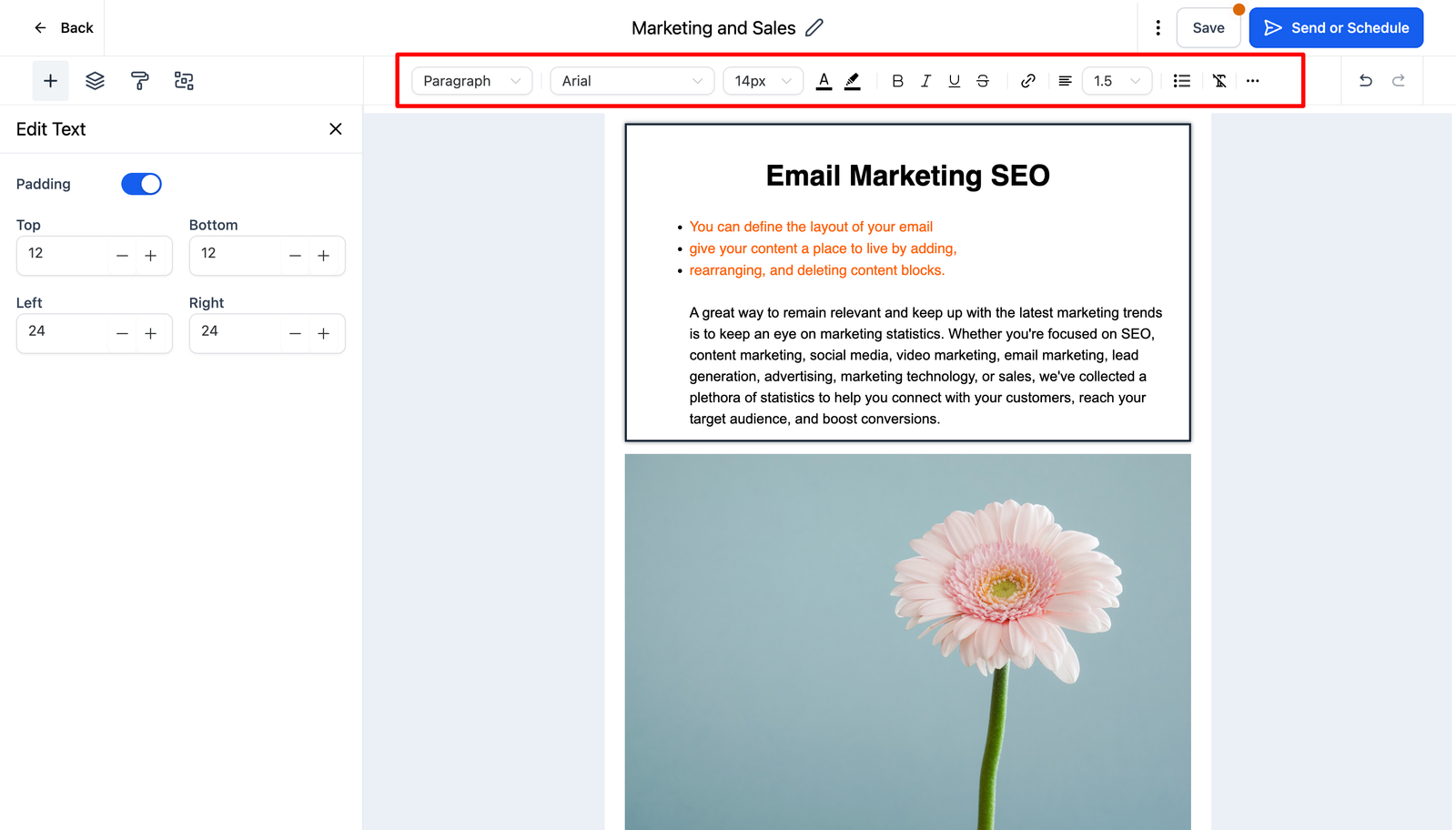
Task: Open the layers panel icon
Action: tap(95, 81)
